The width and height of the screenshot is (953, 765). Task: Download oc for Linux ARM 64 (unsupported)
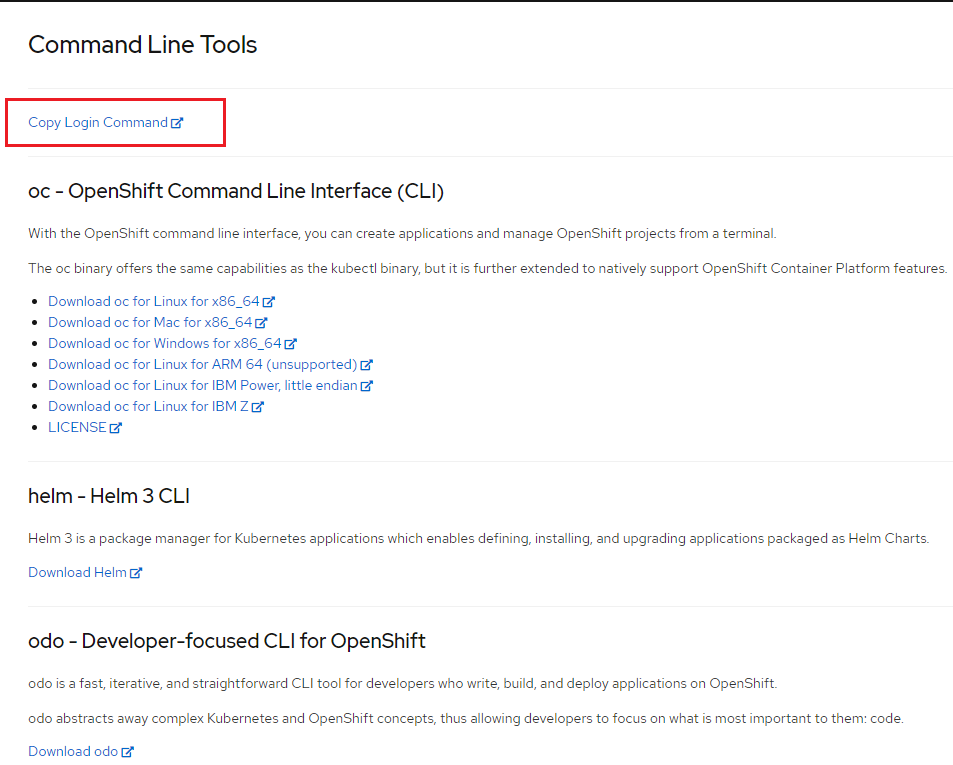pyautogui.click(x=202, y=364)
